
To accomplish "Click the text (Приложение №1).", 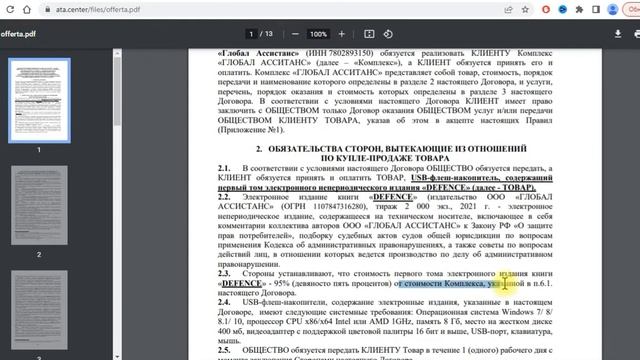I will pos(251,130).
